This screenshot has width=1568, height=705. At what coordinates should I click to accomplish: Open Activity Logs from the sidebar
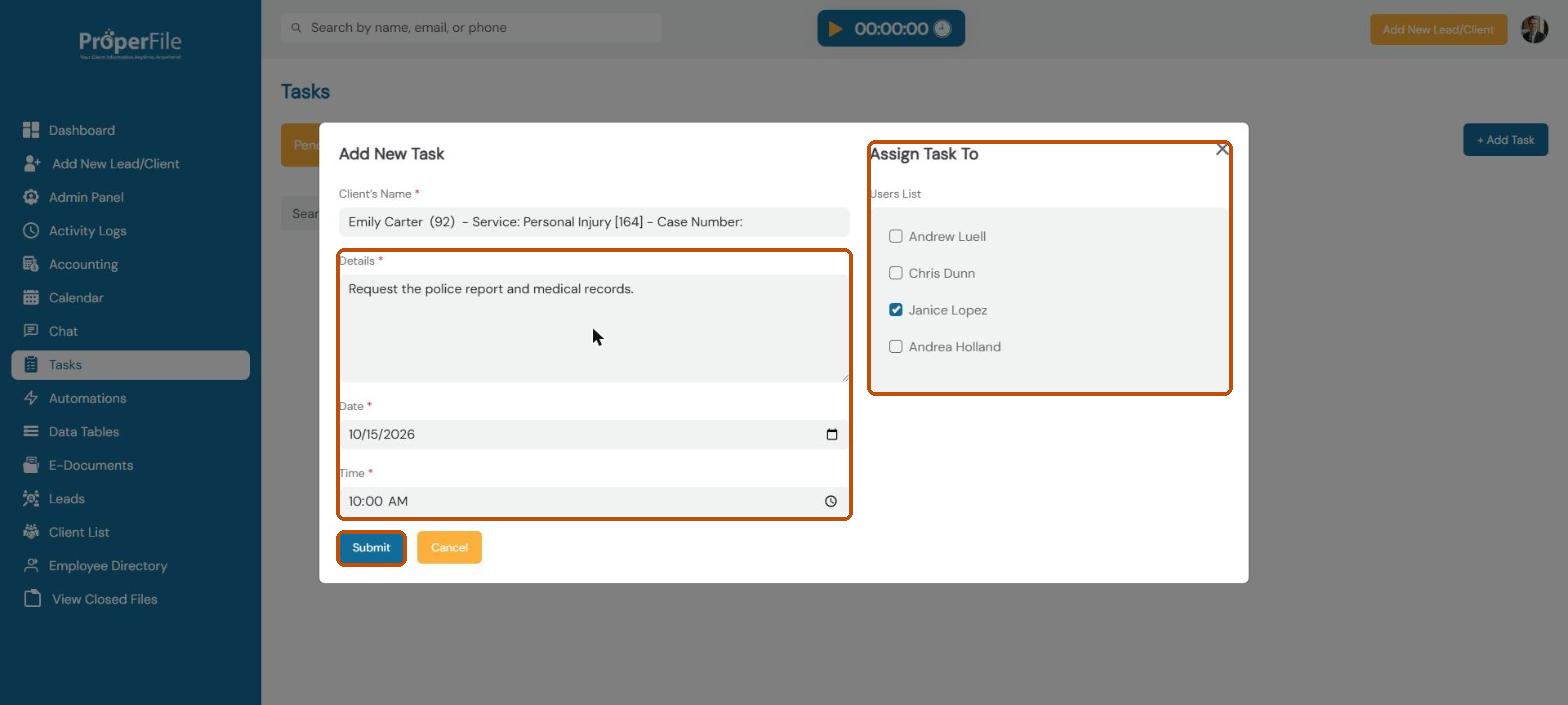tap(130, 230)
